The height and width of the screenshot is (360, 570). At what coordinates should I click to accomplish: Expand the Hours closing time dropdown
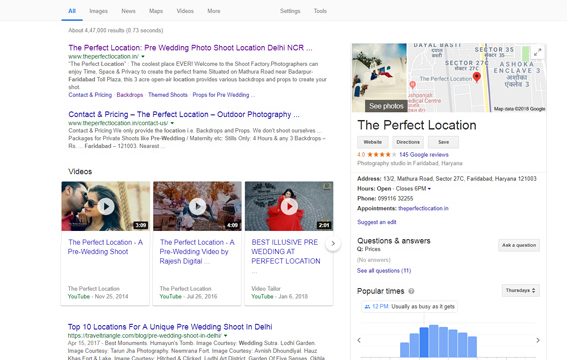coord(429,189)
